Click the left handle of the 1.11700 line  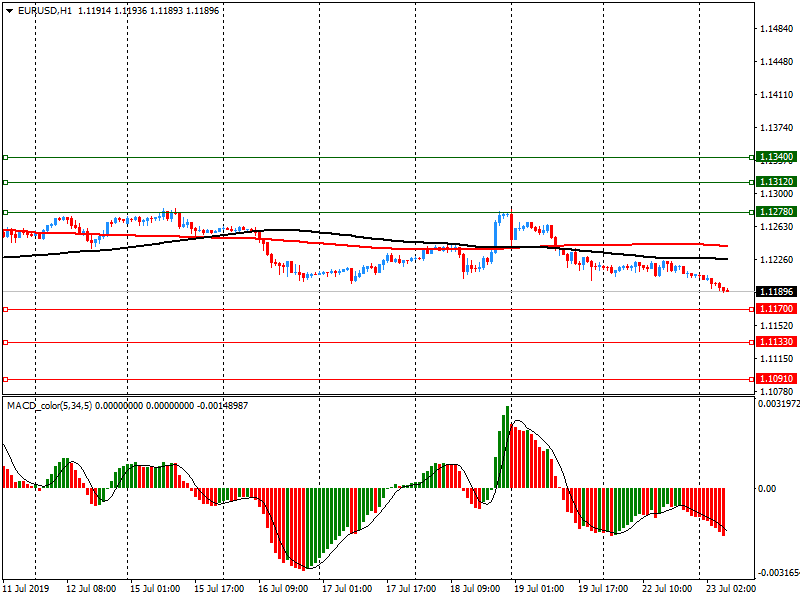pos(6,310)
